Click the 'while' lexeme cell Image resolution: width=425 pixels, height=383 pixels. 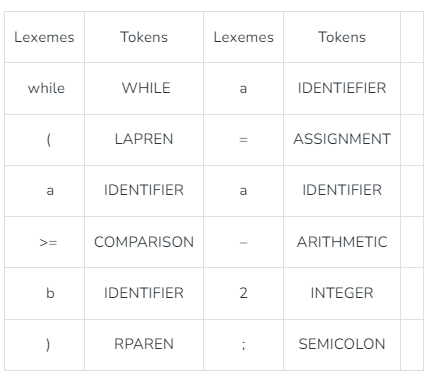(x=45, y=88)
